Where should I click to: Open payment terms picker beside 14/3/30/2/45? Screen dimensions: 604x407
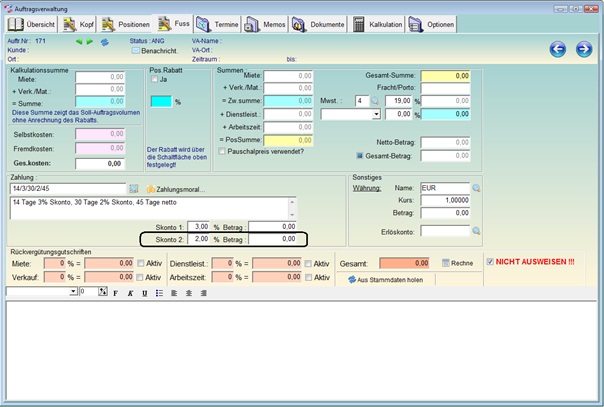(133, 188)
